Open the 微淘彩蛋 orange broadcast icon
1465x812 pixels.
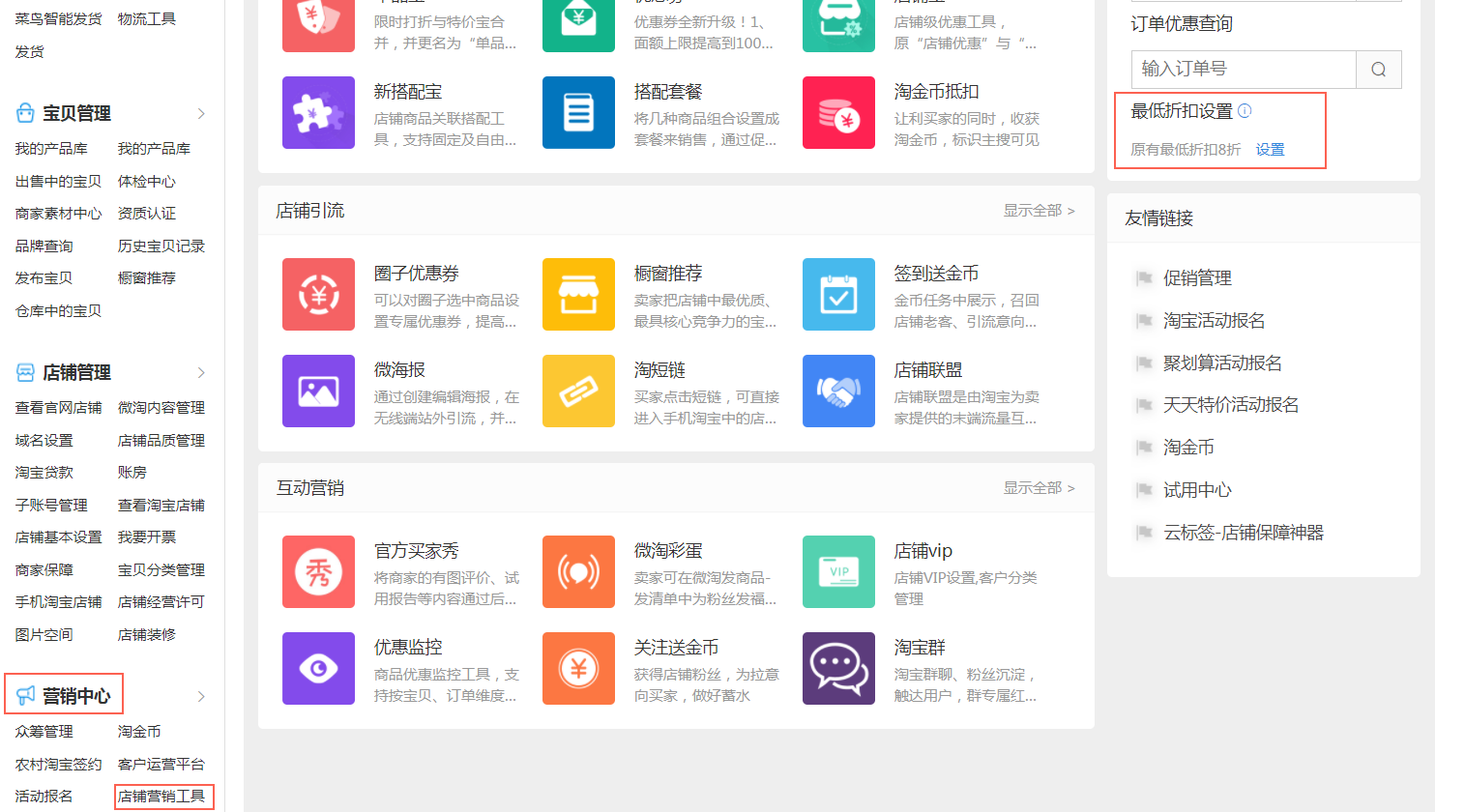coord(578,572)
